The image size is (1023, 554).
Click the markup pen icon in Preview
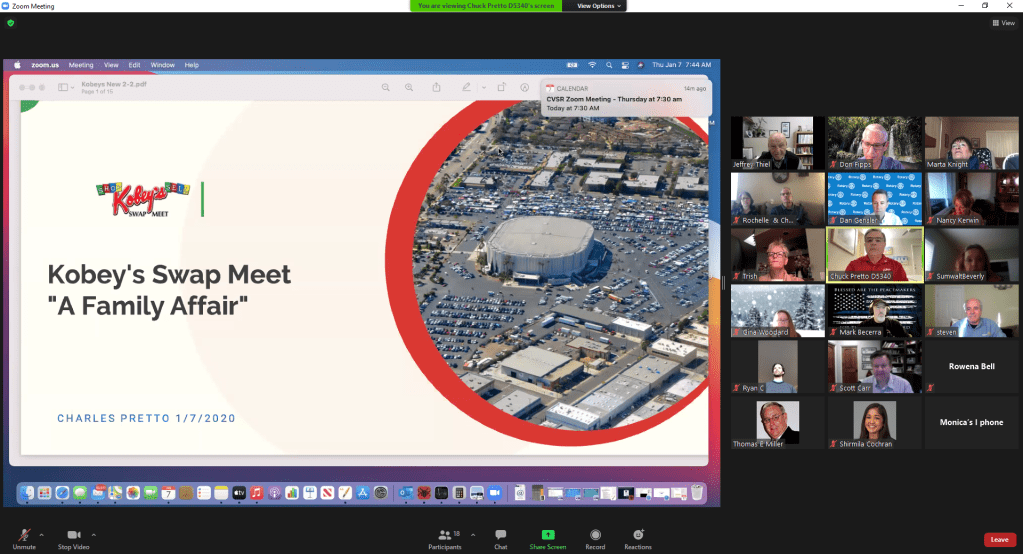466,87
